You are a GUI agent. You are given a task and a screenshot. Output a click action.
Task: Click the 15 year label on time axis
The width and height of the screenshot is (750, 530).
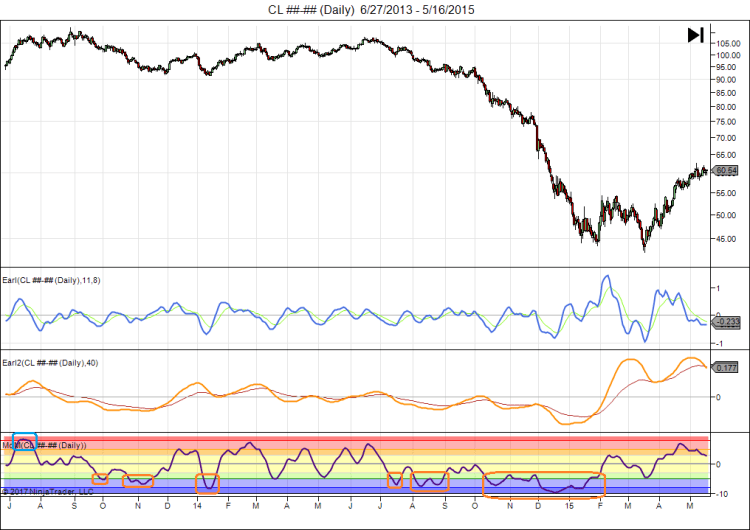click(x=569, y=508)
